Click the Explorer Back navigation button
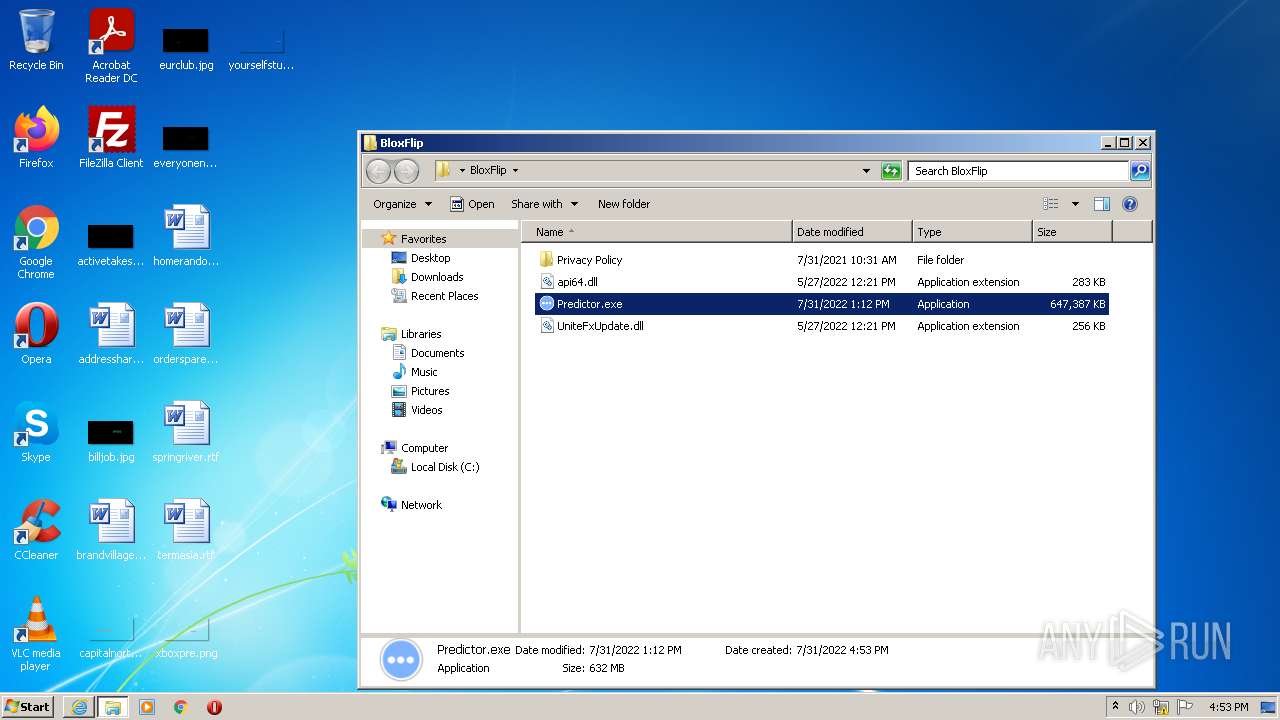This screenshot has width=1280, height=720. pyautogui.click(x=378, y=171)
